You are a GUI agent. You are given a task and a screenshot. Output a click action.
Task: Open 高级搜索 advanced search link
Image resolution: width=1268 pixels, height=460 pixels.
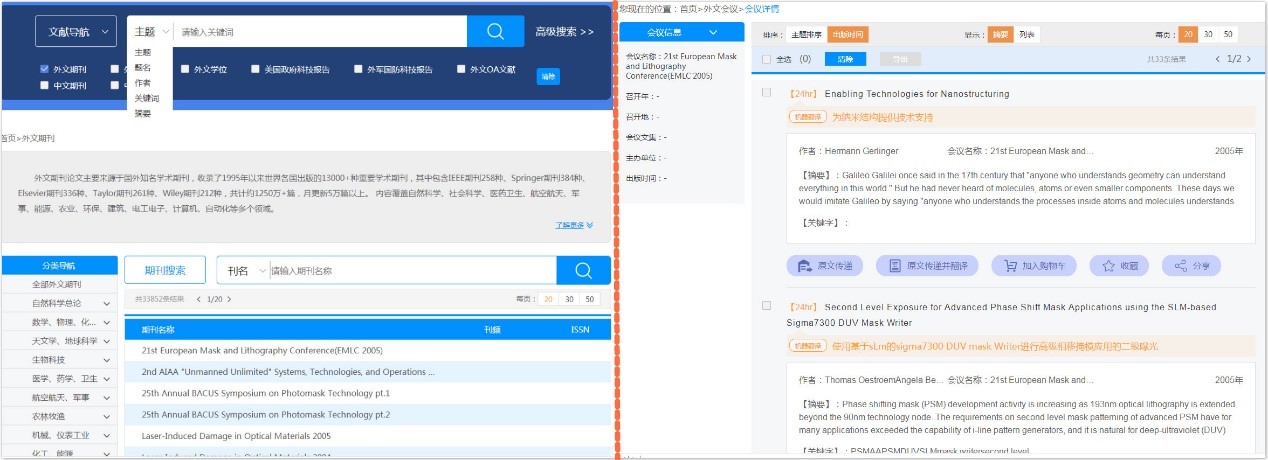tap(564, 32)
